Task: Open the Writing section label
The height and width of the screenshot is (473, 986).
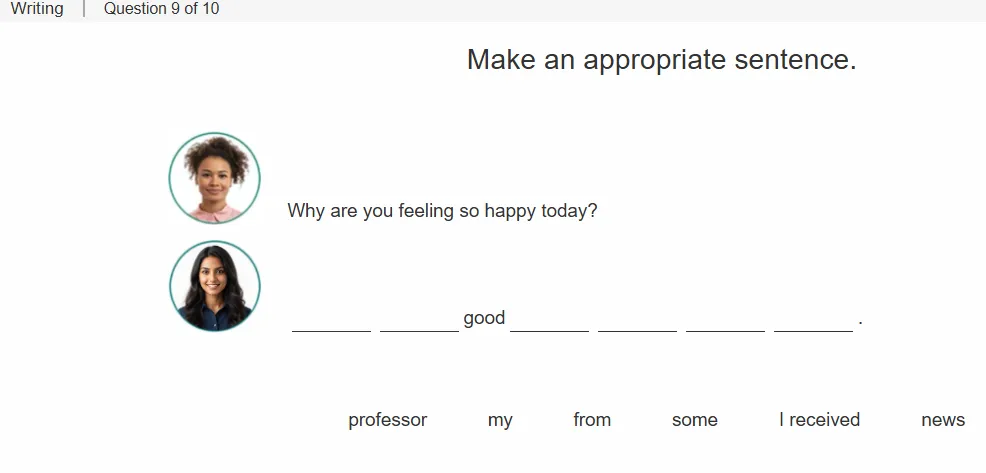Action: point(37,9)
